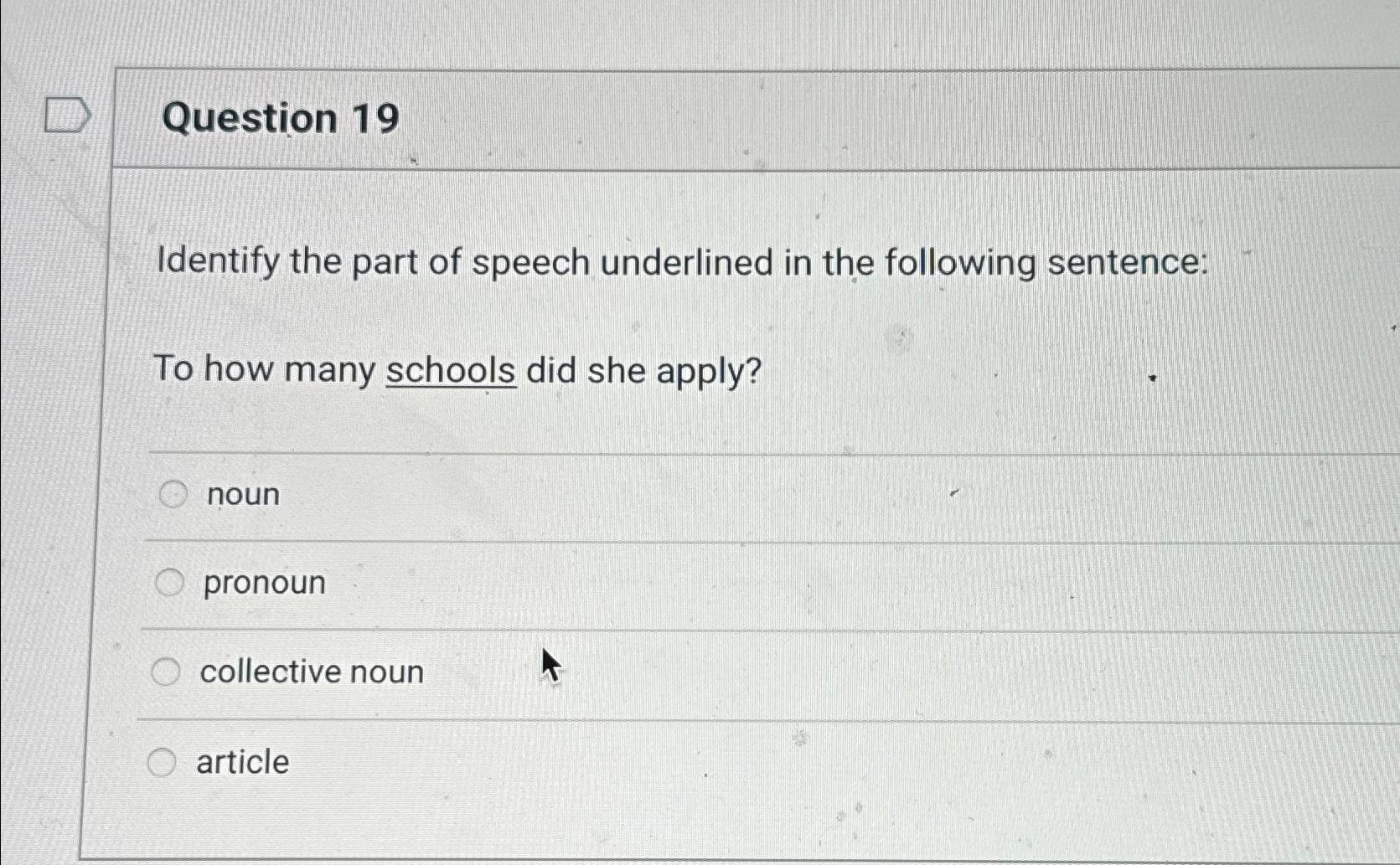Choose the collective noun answer option
Screen dimensions: 1400x865
click(x=168, y=672)
